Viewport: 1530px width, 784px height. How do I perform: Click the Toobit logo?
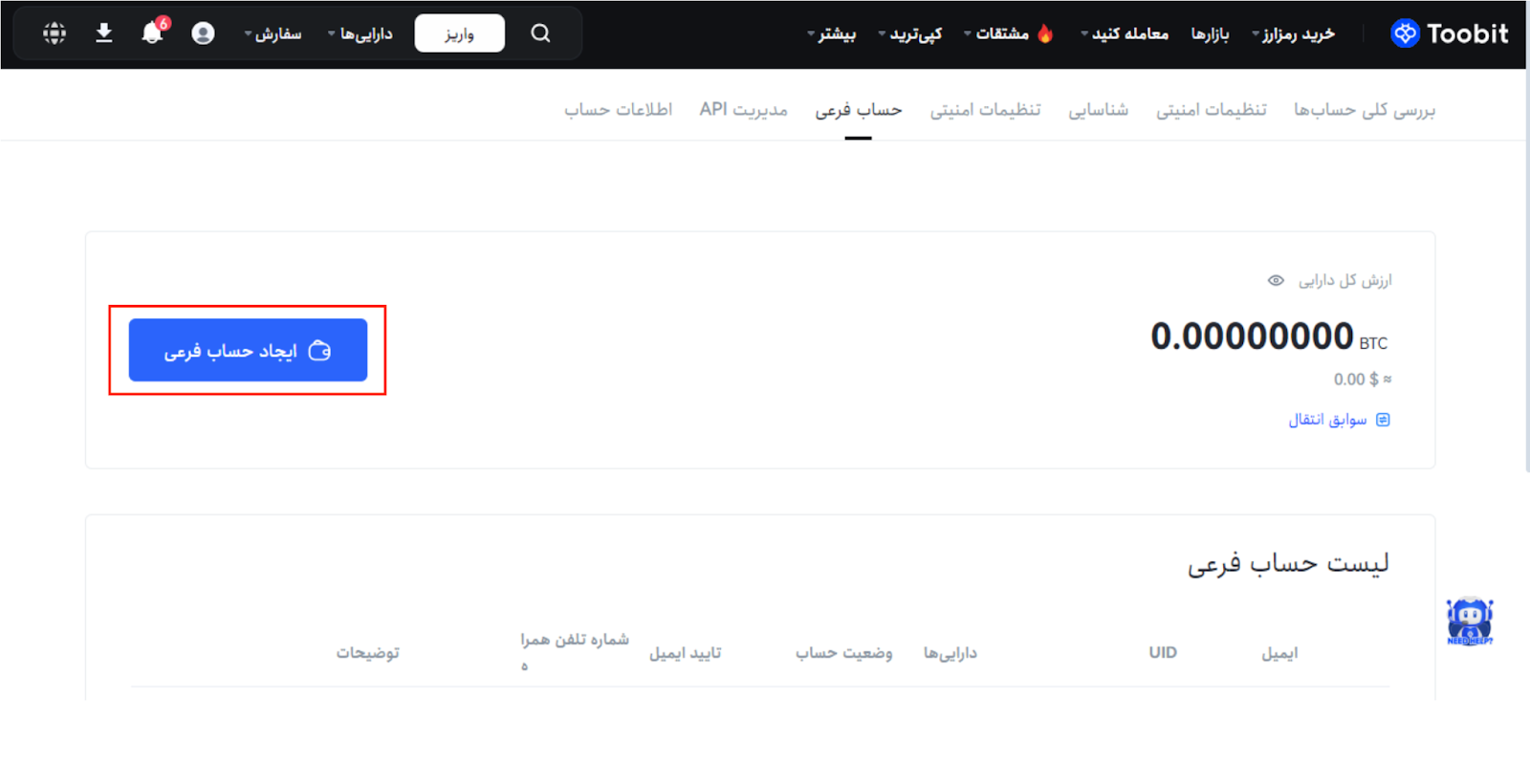[x=1449, y=33]
